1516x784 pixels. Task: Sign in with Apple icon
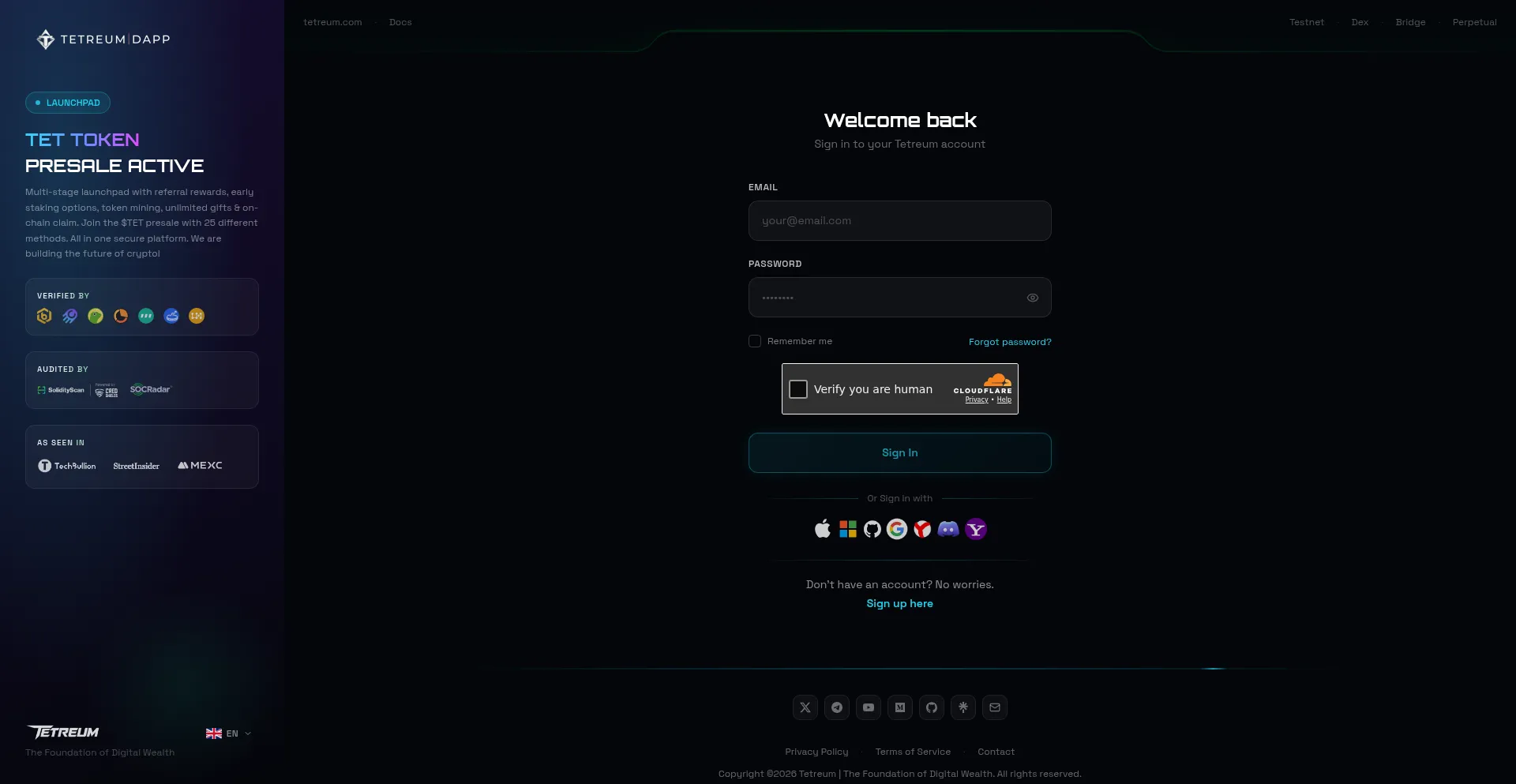click(x=822, y=529)
